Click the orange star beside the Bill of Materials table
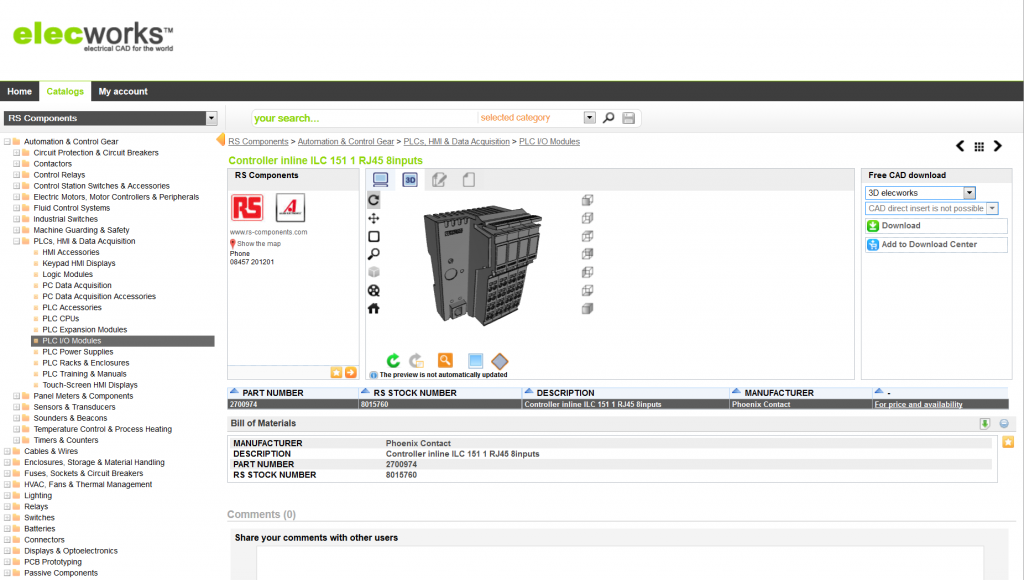The height and width of the screenshot is (580, 1024). tap(1008, 442)
